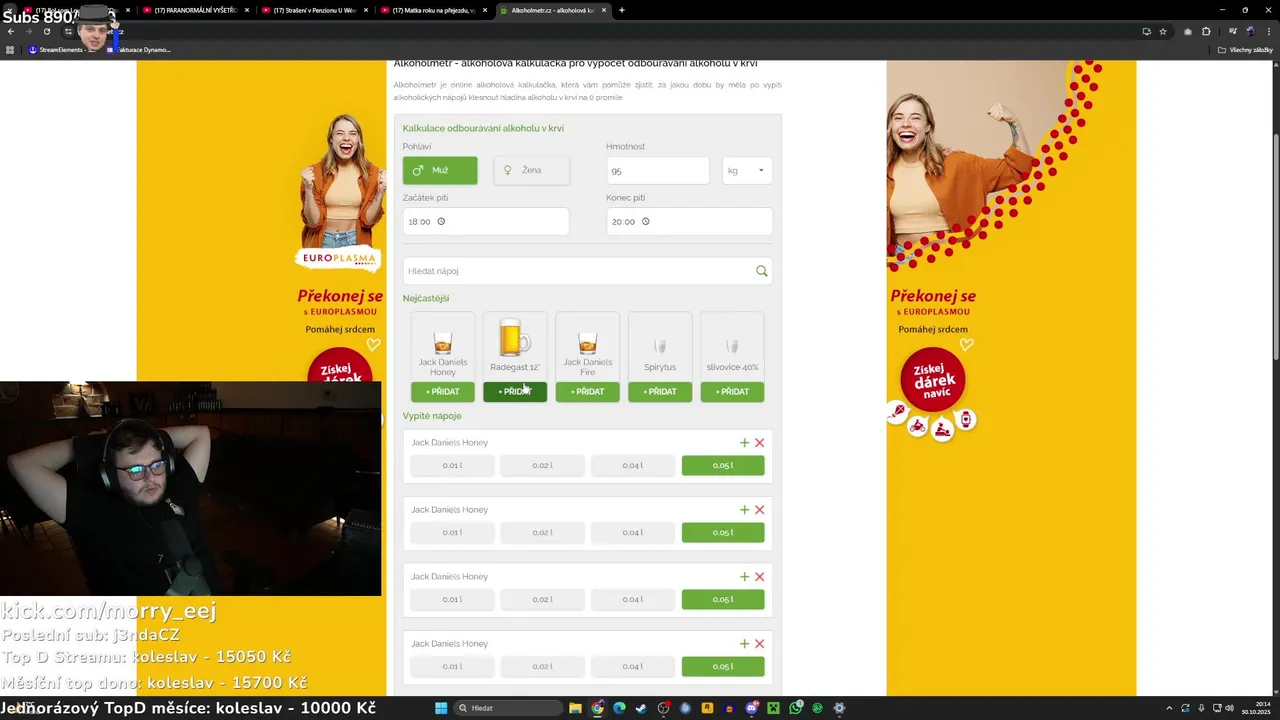Viewport: 1280px width, 720px height.
Task: Go back using browser back arrow
Action: (11, 31)
